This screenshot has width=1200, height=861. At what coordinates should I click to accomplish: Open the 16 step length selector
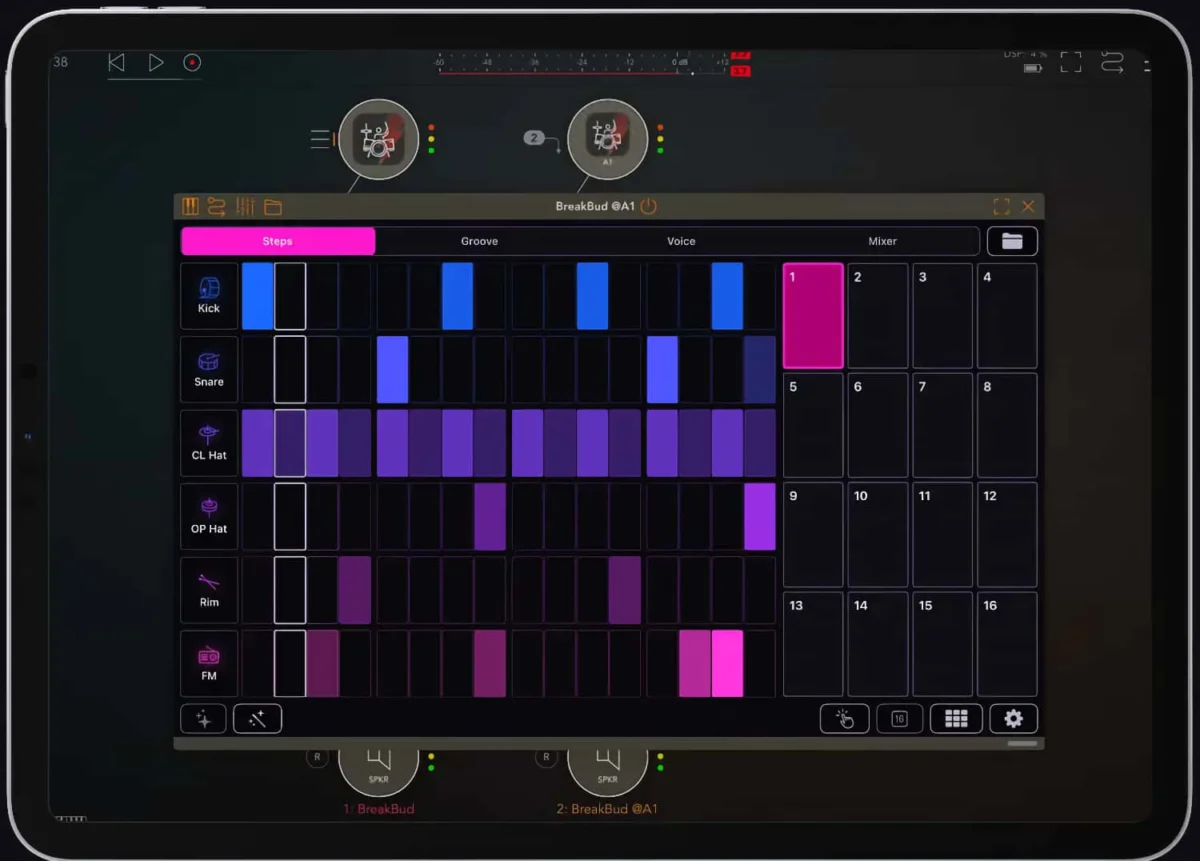click(x=899, y=719)
